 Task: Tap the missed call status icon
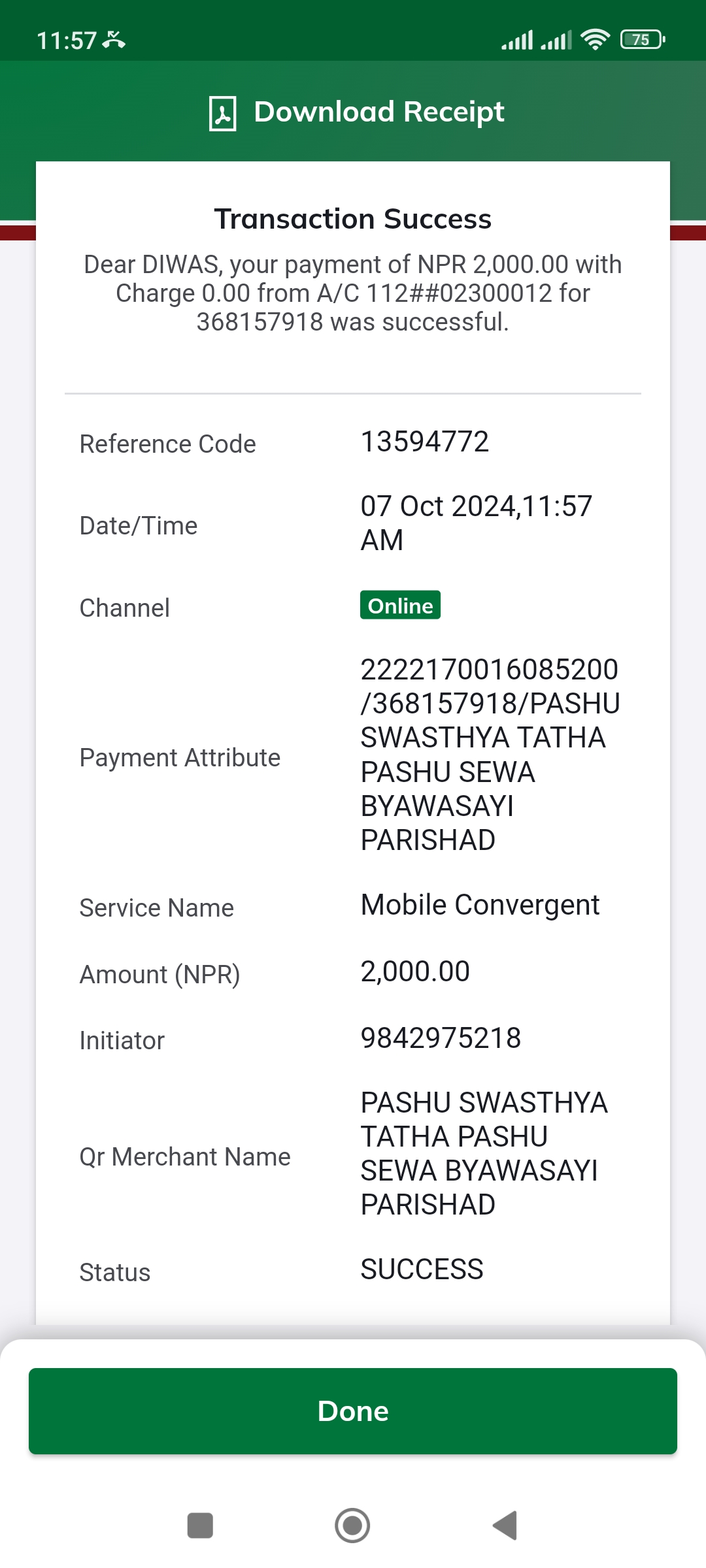[x=114, y=41]
